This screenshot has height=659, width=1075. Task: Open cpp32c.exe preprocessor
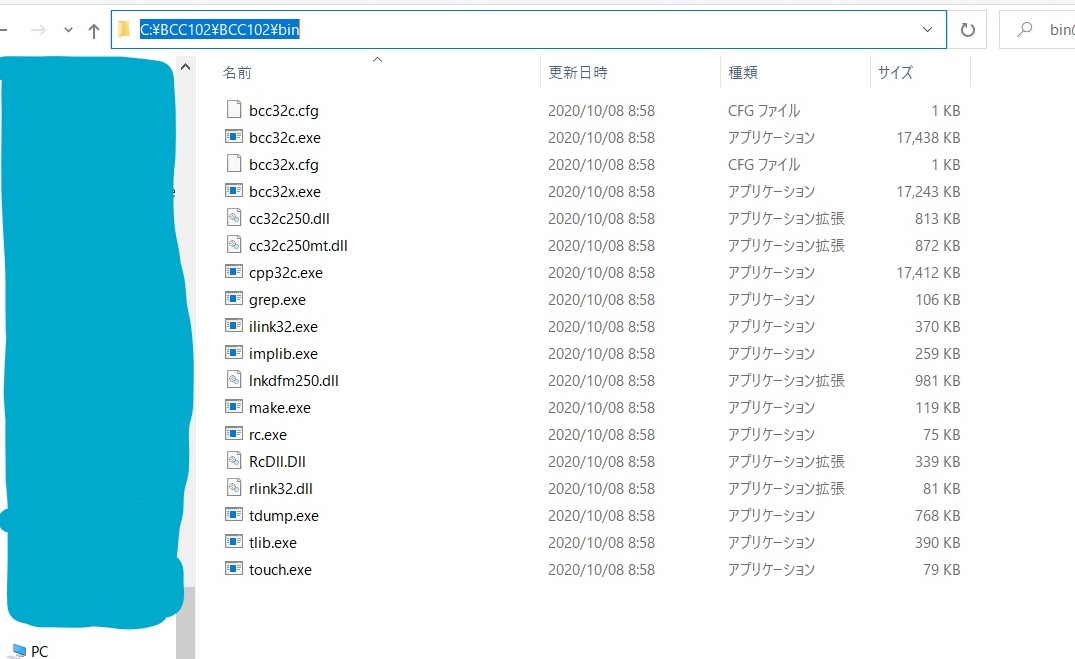point(282,272)
